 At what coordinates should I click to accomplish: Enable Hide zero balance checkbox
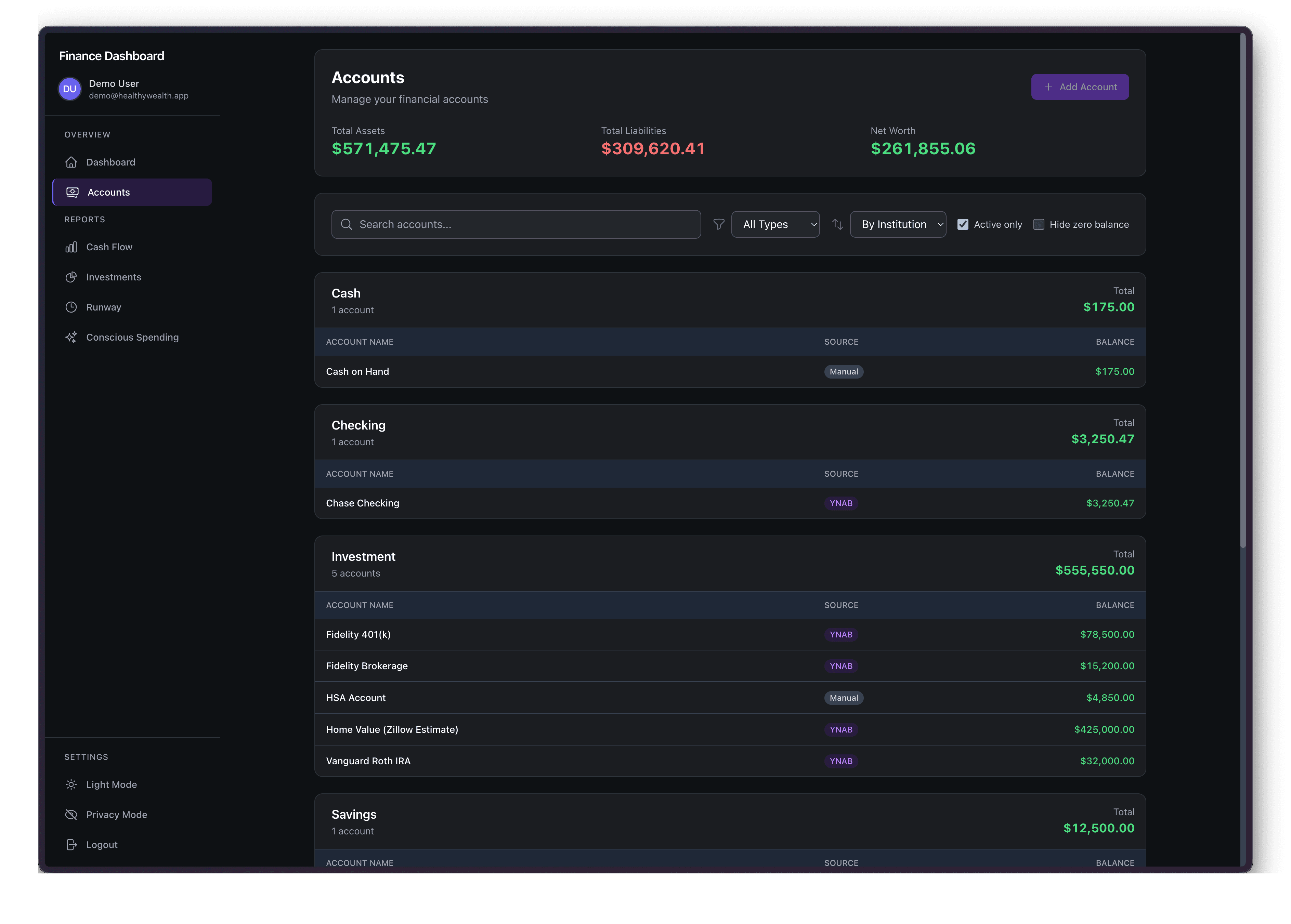click(x=1039, y=224)
